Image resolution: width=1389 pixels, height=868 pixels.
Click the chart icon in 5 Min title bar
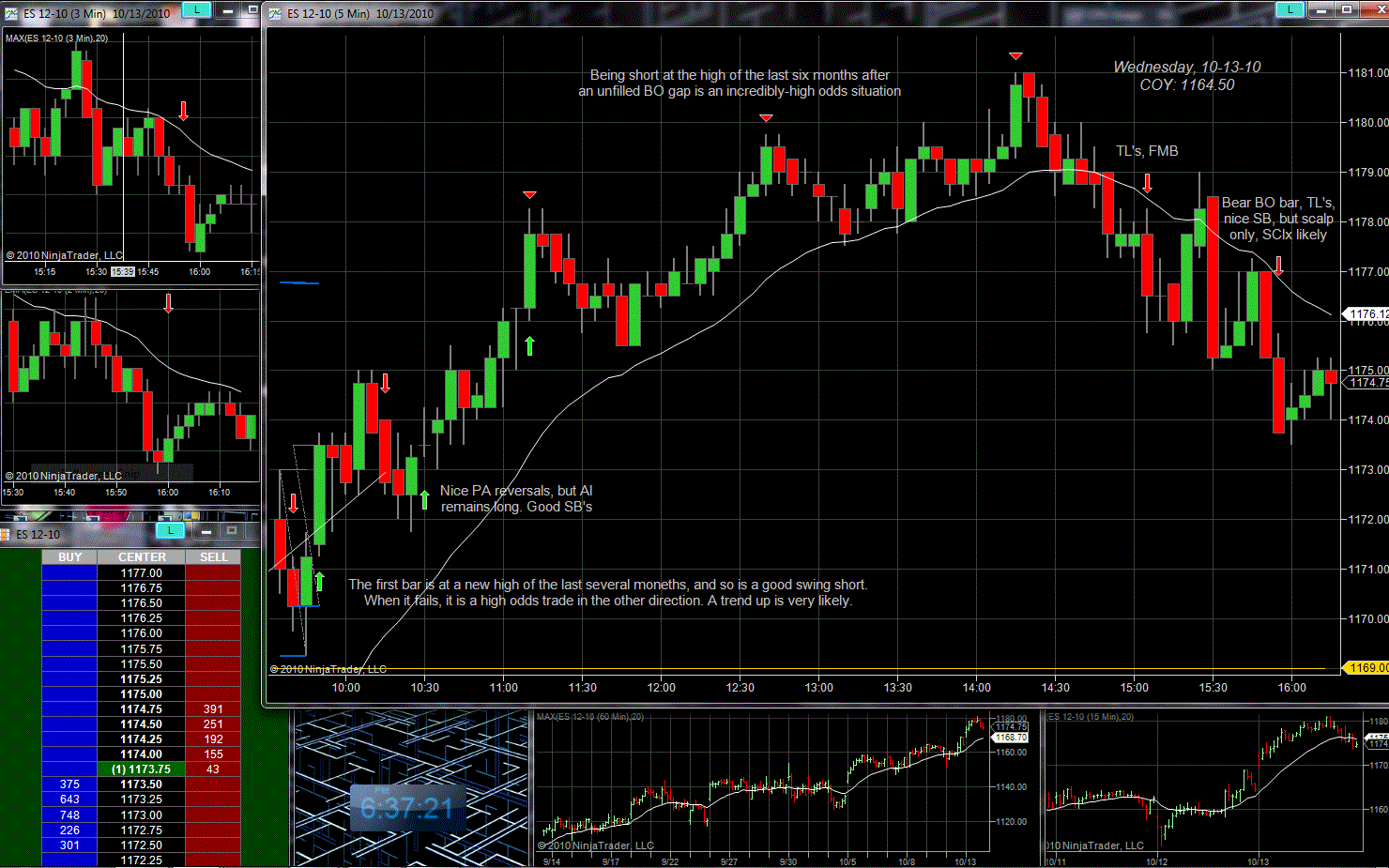pos(275,13)
